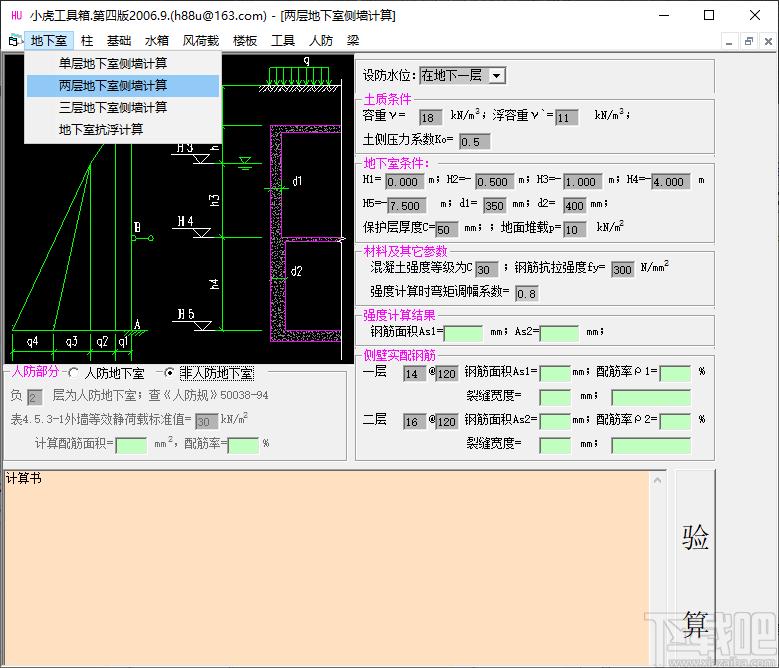
Task: Close the inner child window
Action: click(768, 41)
